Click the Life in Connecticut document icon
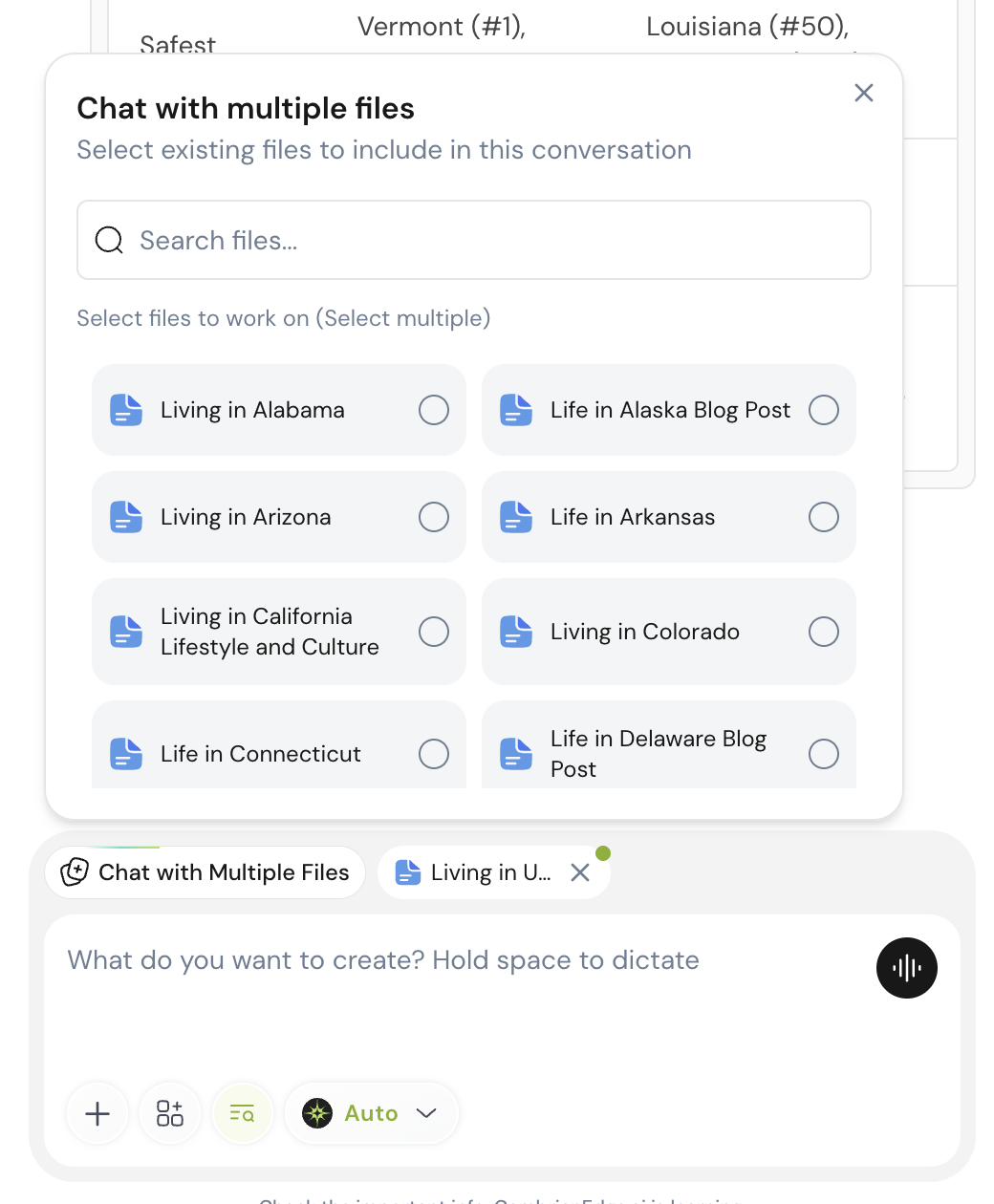The height and width of the screenshot is (1204, 994). click(126, 754)
